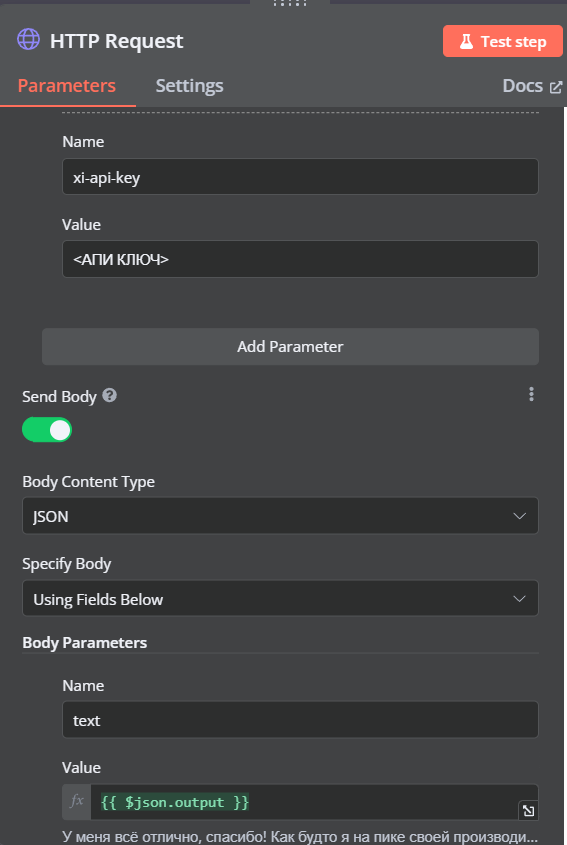
Task: Click the flask icon on Test step
Action: point(466,41)
